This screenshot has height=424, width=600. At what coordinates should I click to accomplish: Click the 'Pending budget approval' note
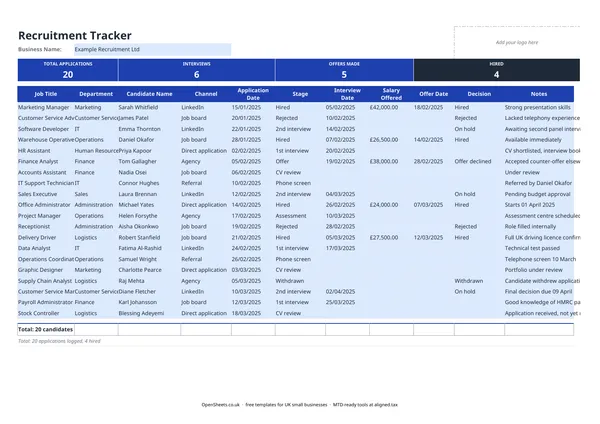(537, 194)
